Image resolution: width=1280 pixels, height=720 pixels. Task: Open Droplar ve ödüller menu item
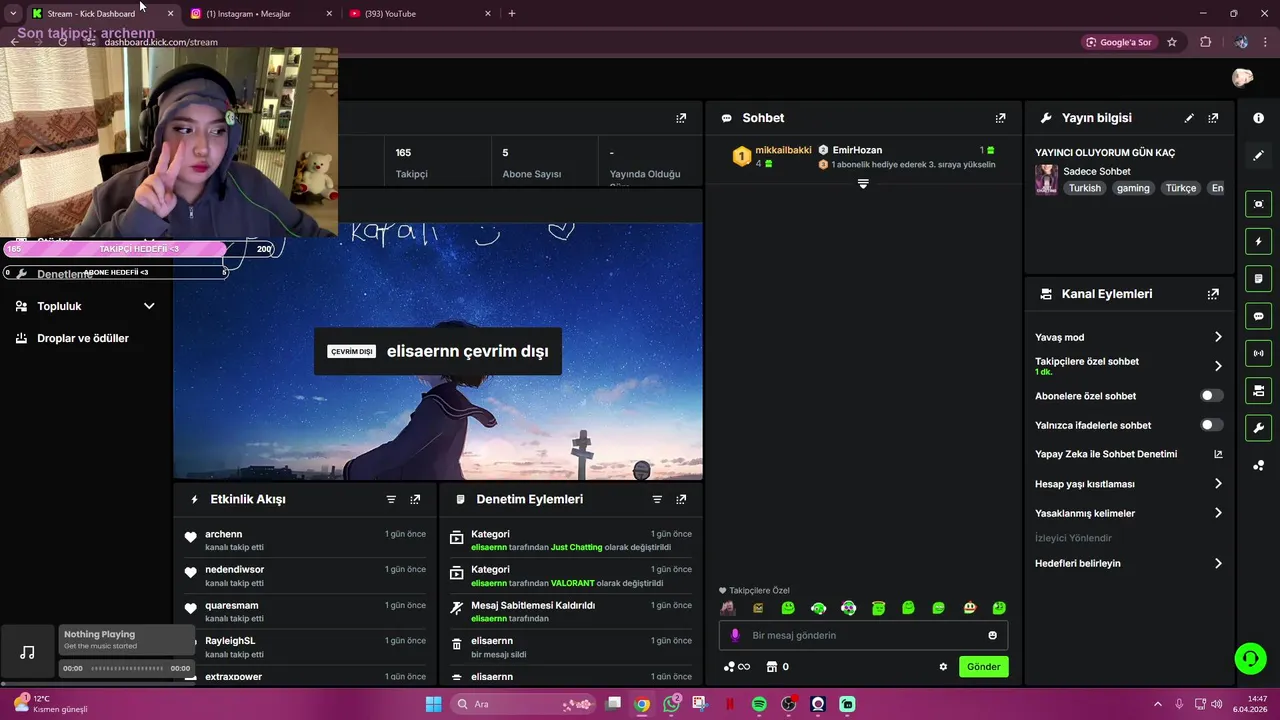tap(85, 338)
